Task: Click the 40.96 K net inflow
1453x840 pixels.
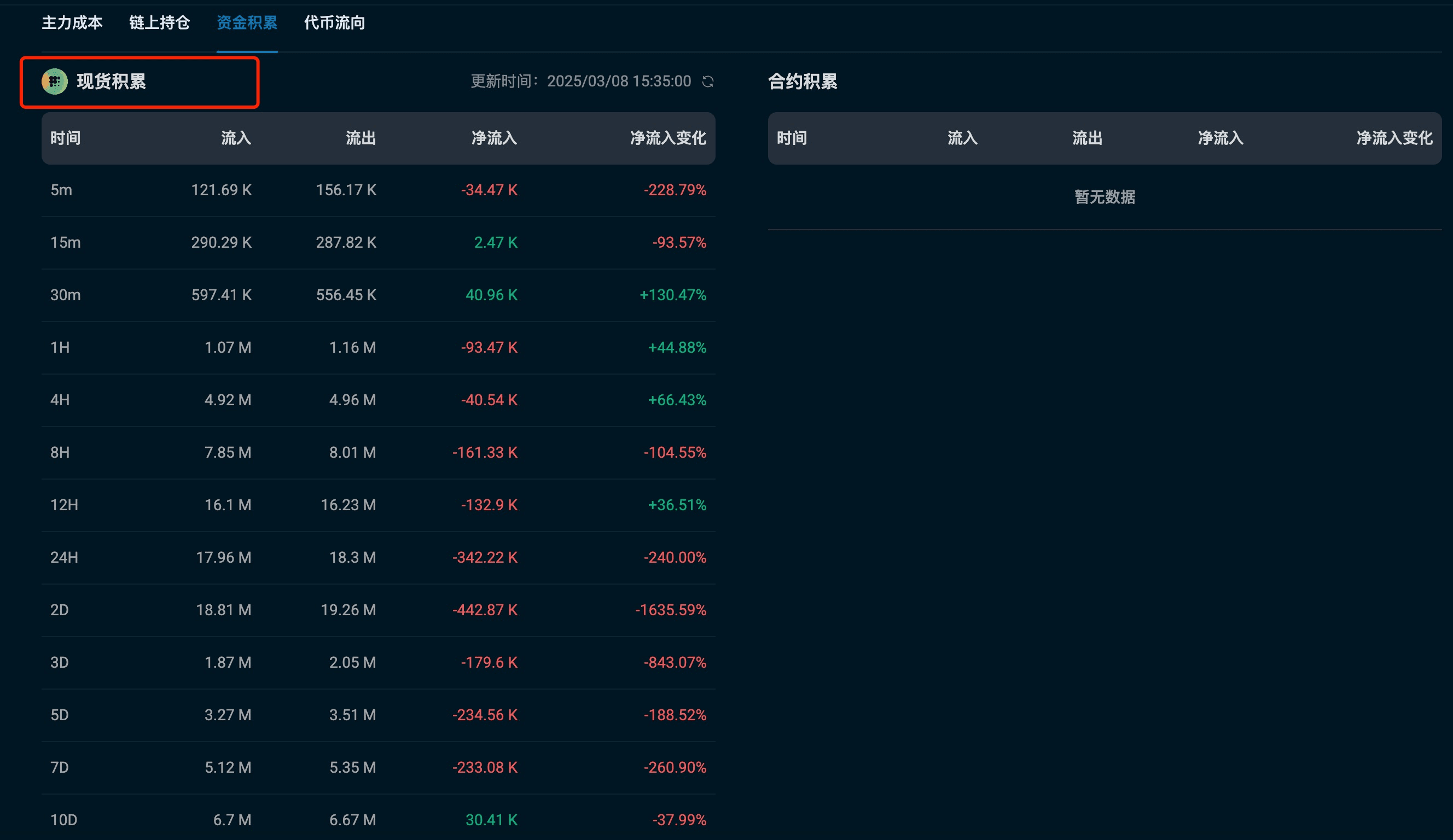Action: pyautogui.click(x=491, y=295)
